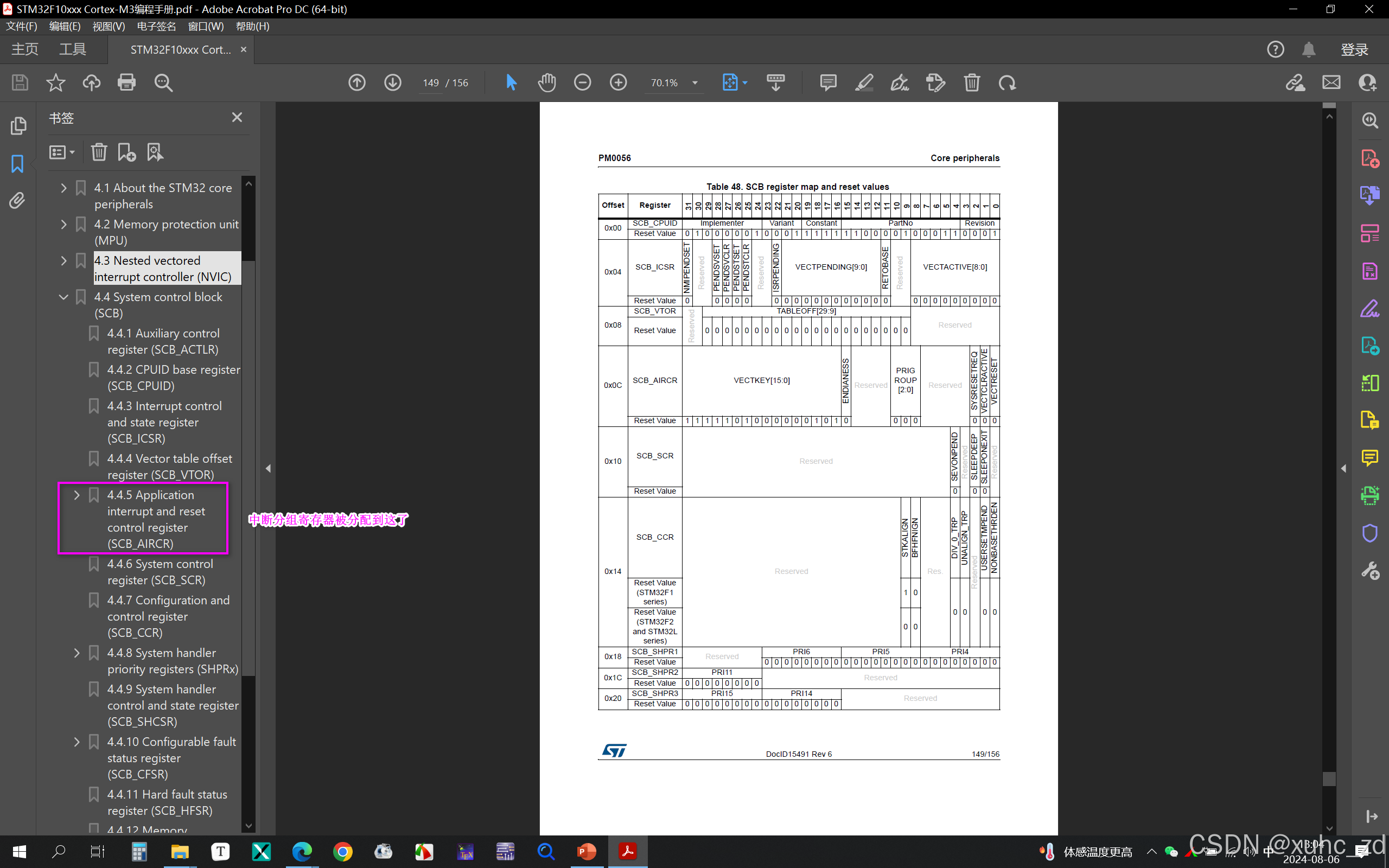The width and height of the screenshot is (1389, 868).
Task: Open the Create PDF tool in right pane
Action: 1370,158
